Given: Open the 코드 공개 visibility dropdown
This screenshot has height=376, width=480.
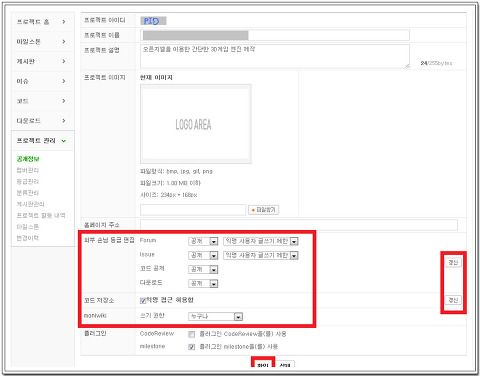Looking at the screenshot, I should [203, 269].
